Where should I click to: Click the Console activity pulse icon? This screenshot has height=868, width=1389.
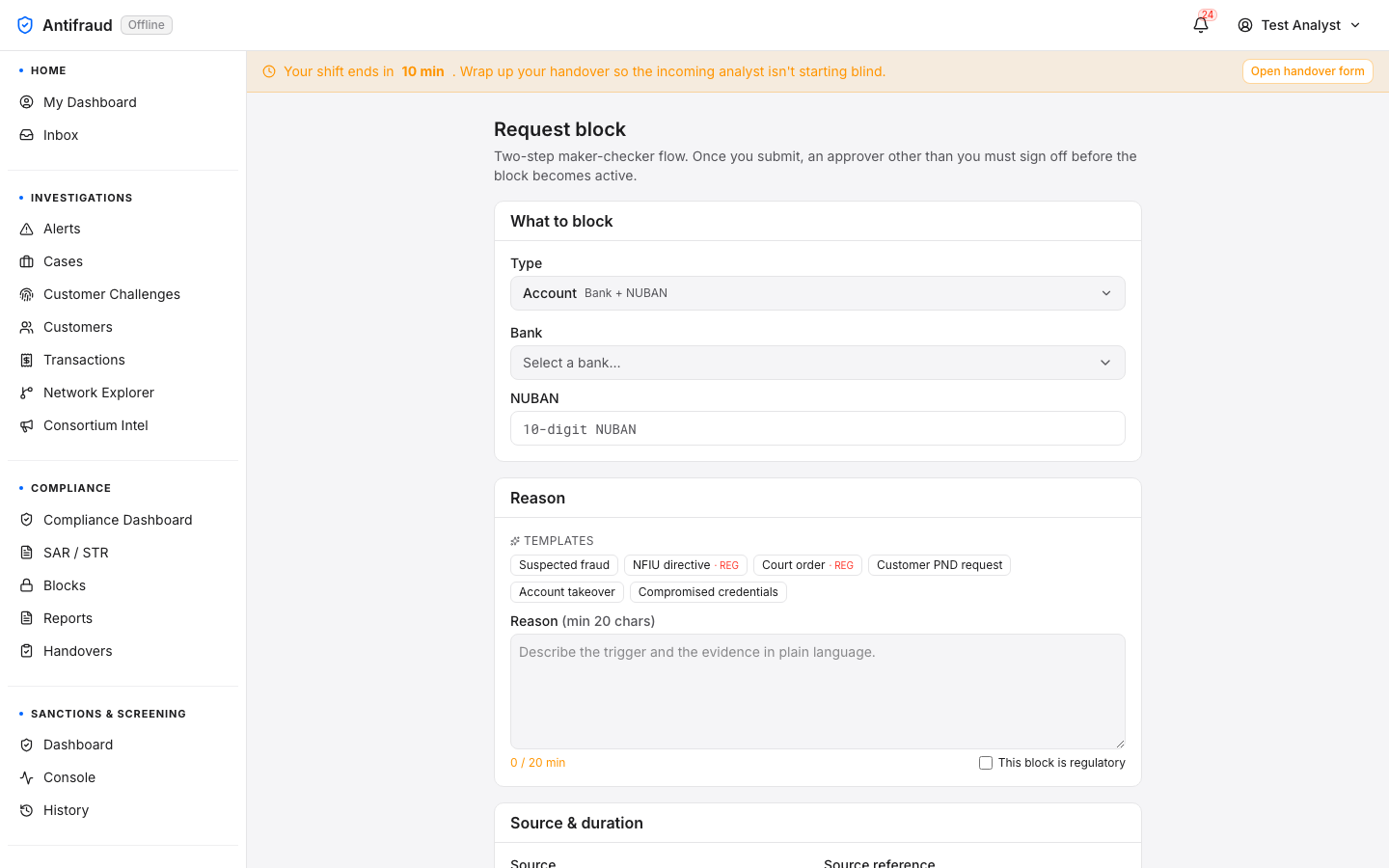[27, 777]
